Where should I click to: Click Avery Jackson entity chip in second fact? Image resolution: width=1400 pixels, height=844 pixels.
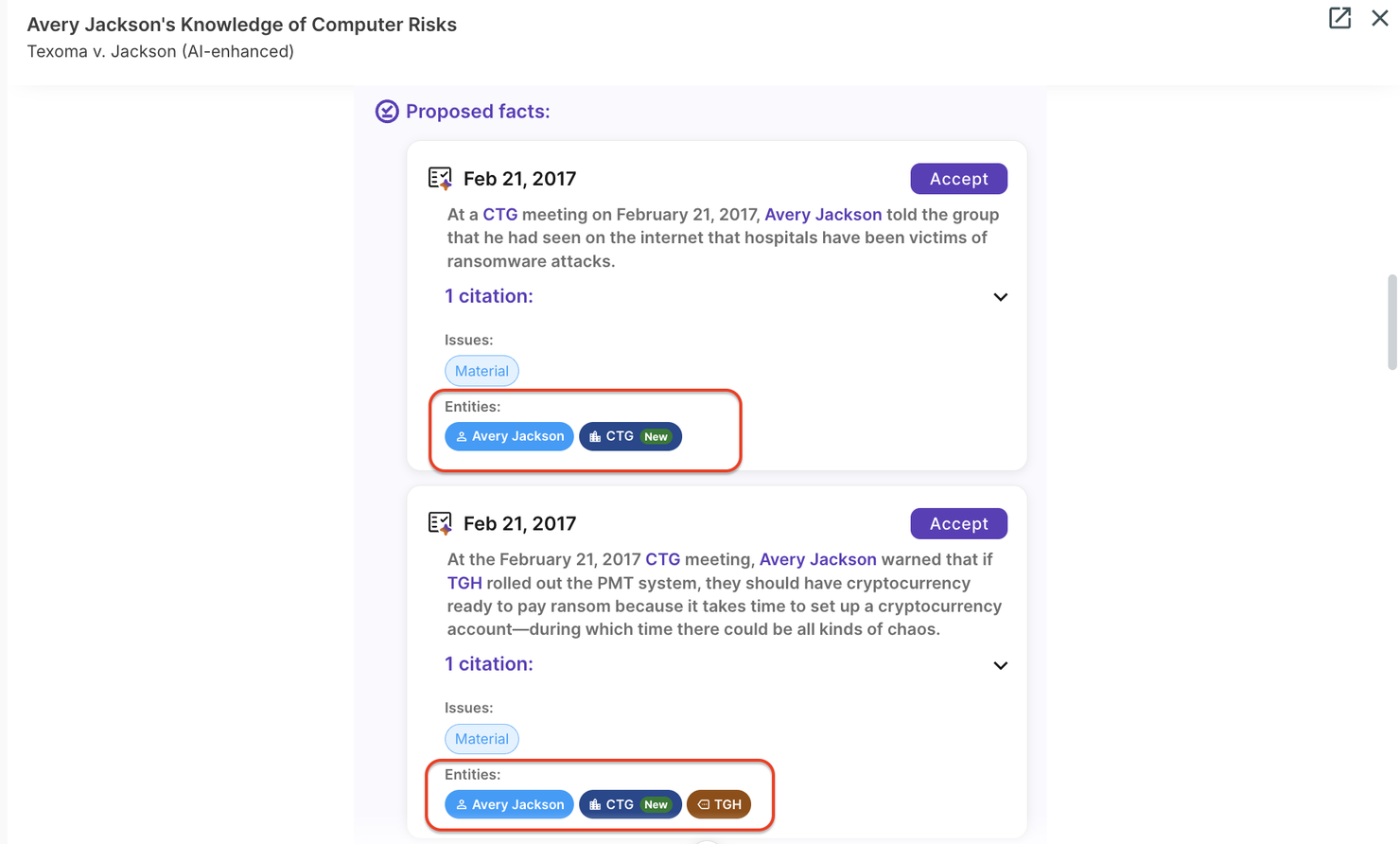coord(509,804)
